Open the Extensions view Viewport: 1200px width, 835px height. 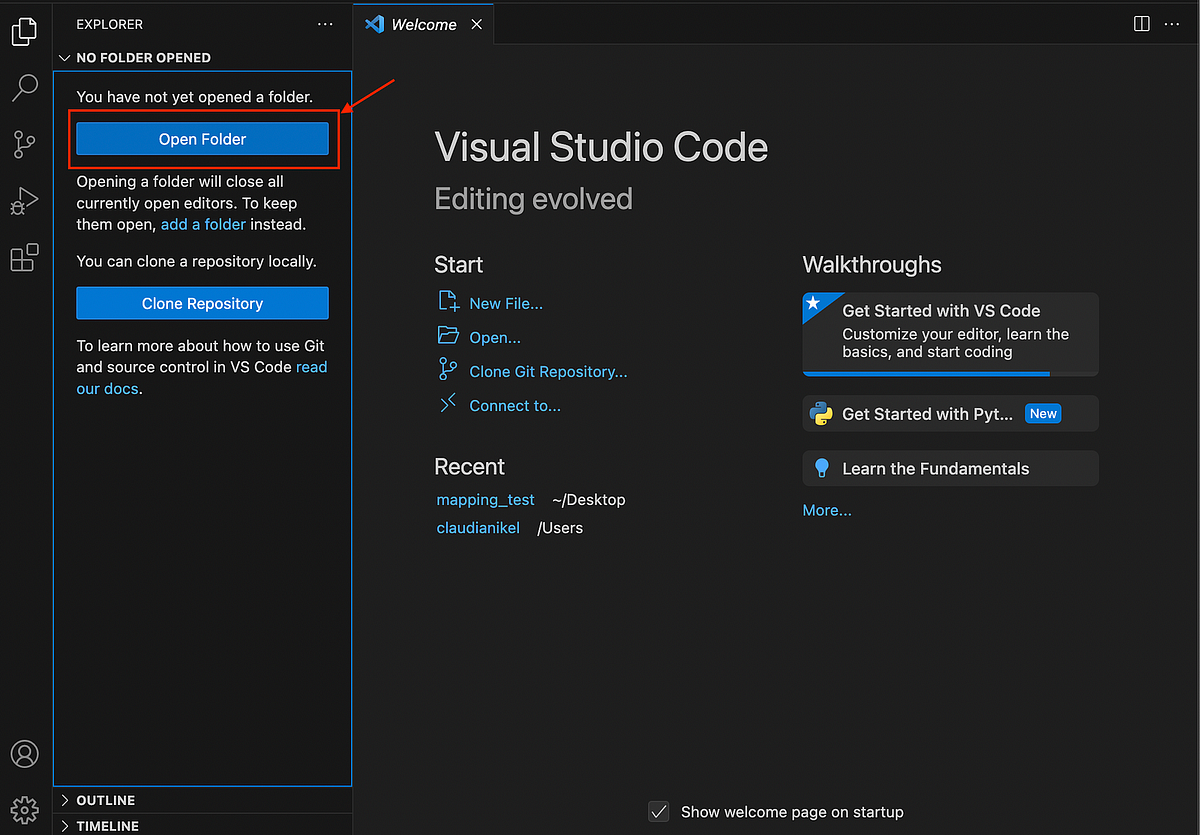pos(24,257)
